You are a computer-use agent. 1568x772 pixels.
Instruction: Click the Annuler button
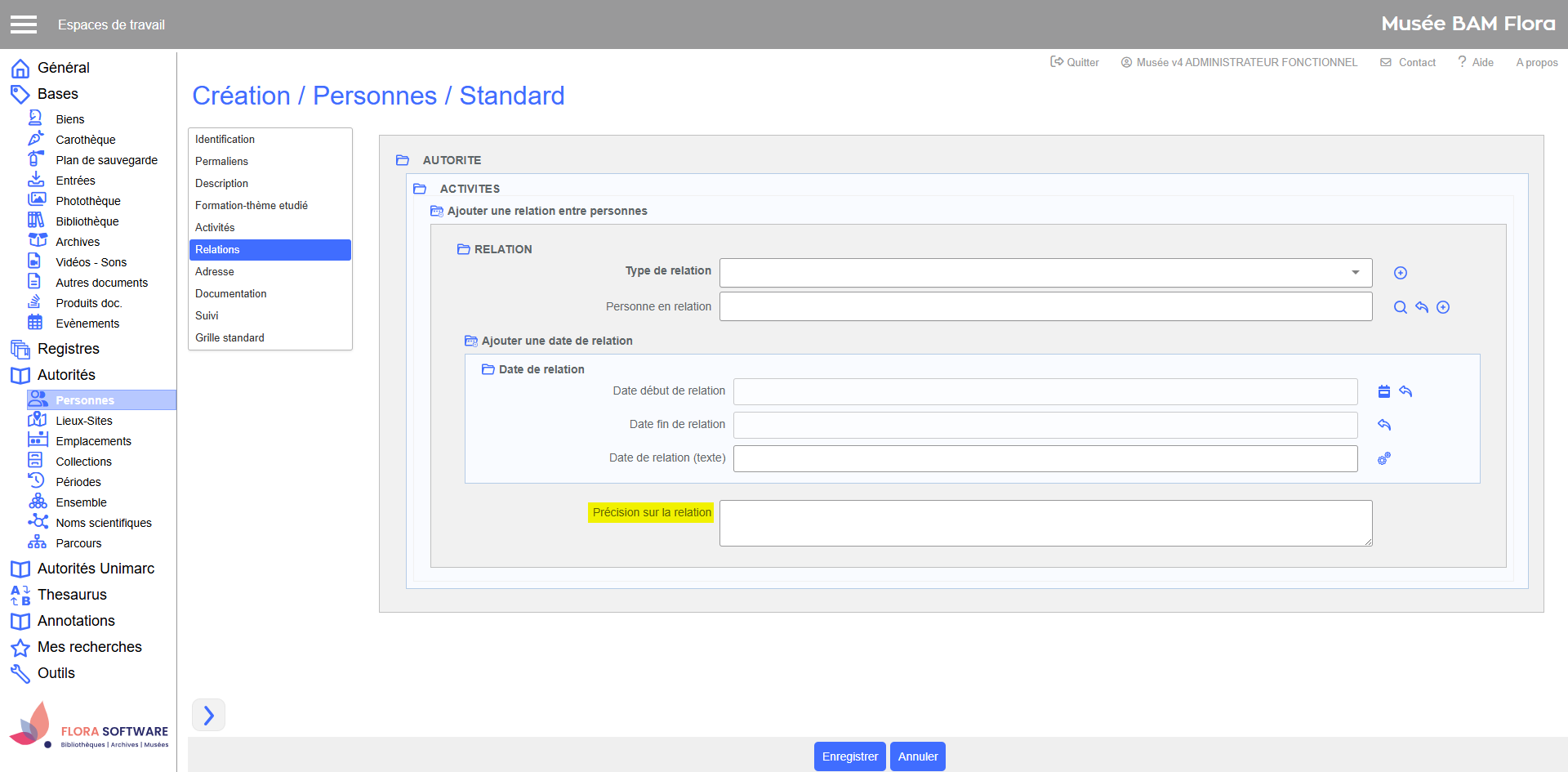[917, 756]
